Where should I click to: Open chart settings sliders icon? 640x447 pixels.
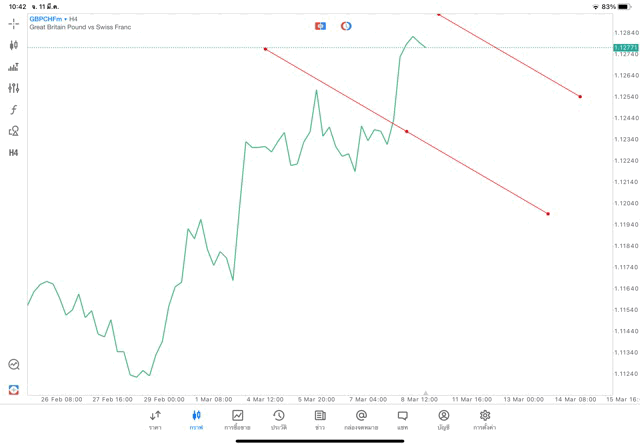coord(14,88)
